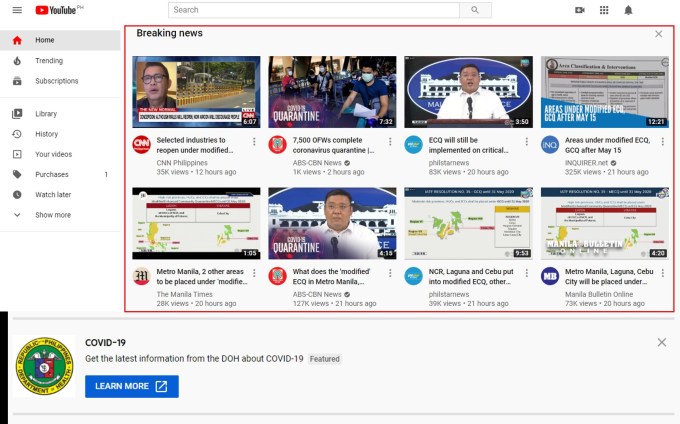Open the create video camera icon
680x424 pixels.
pyautogui.click(x=580, y=10)
